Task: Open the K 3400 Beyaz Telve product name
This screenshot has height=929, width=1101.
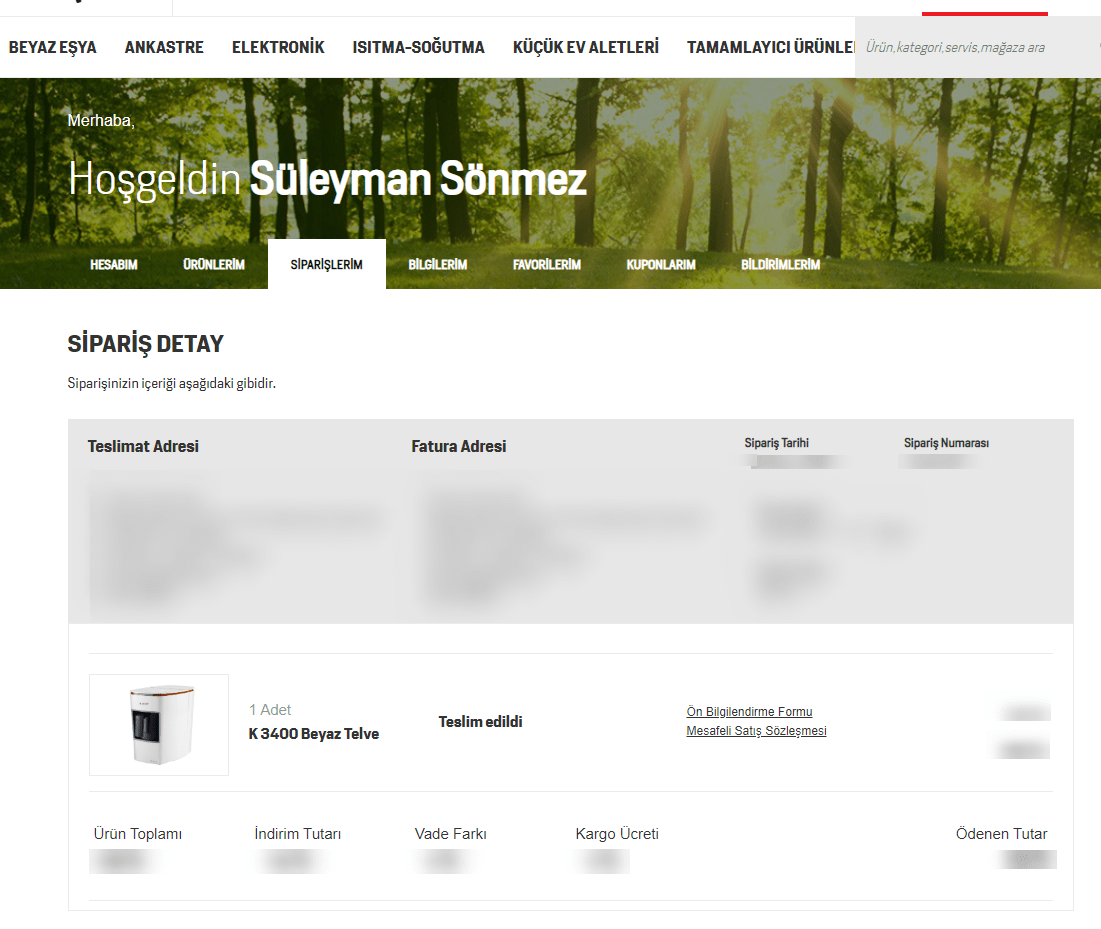Action: coord(313,734)
